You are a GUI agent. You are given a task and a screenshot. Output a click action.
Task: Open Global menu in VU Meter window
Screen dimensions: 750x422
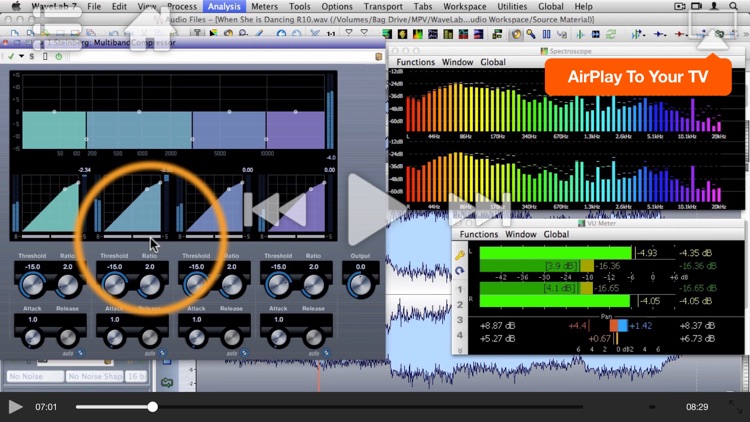[556, 234]
